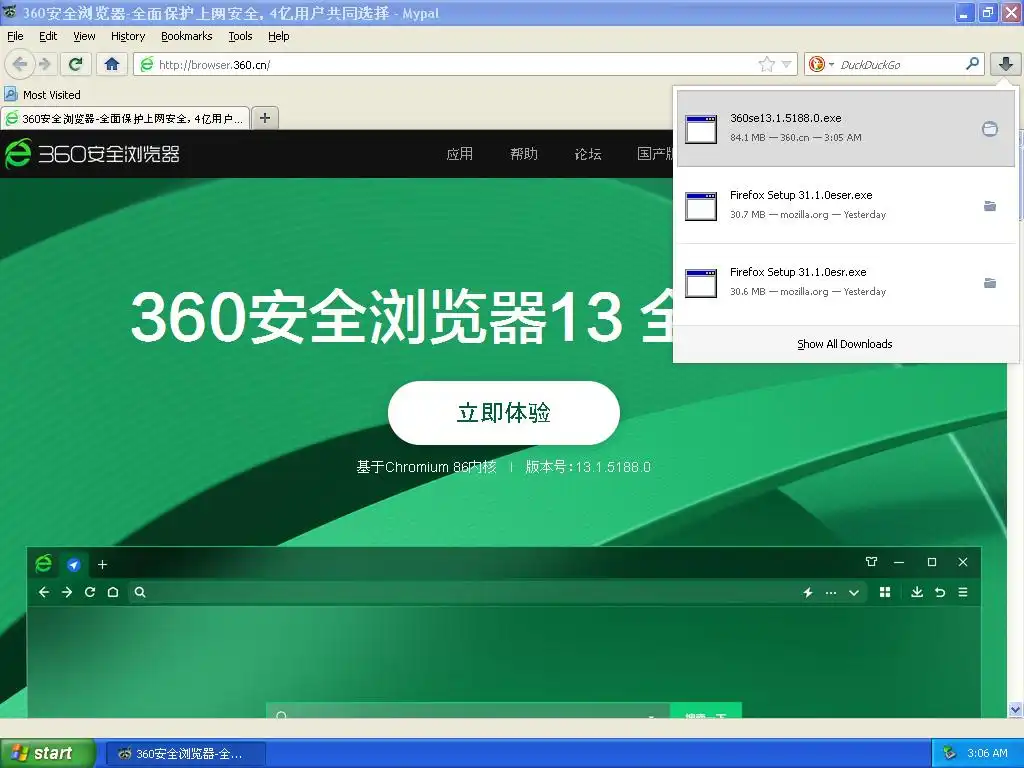Click the green e logo in the preview browser
This screenshot has width=1024, height=768.
(43, 564)
